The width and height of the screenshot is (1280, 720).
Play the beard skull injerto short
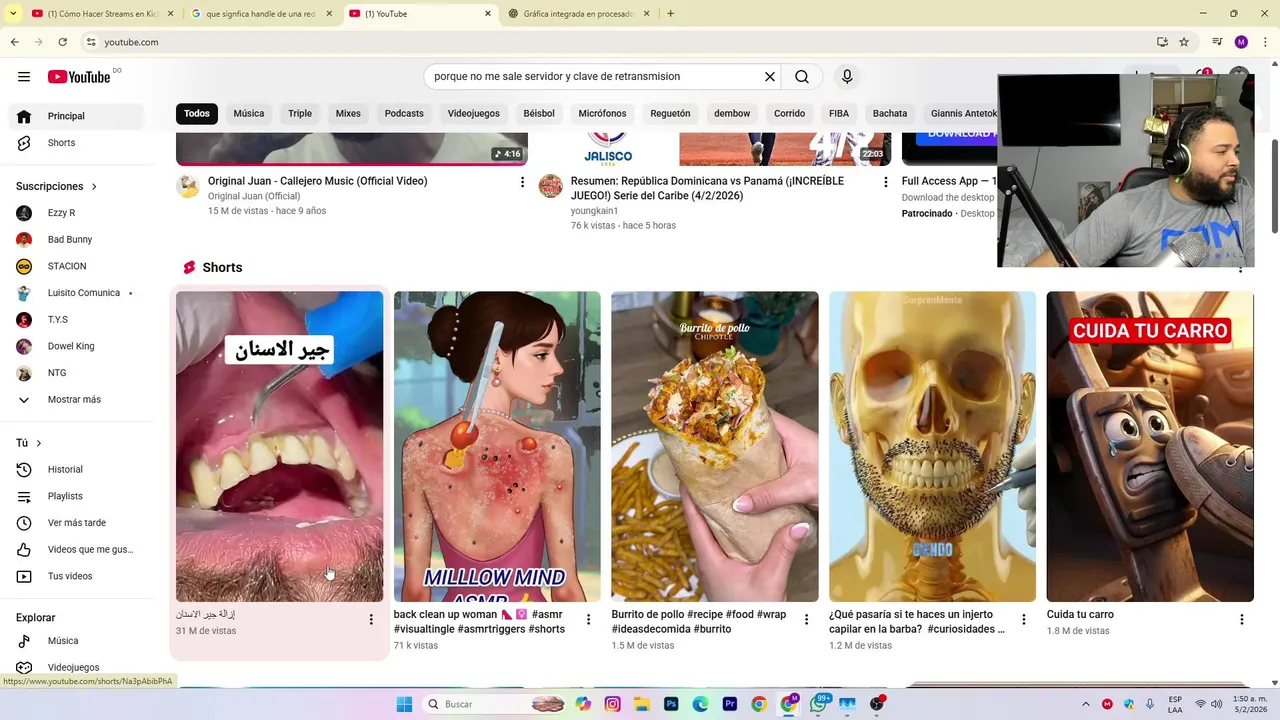tap(932, 447)
